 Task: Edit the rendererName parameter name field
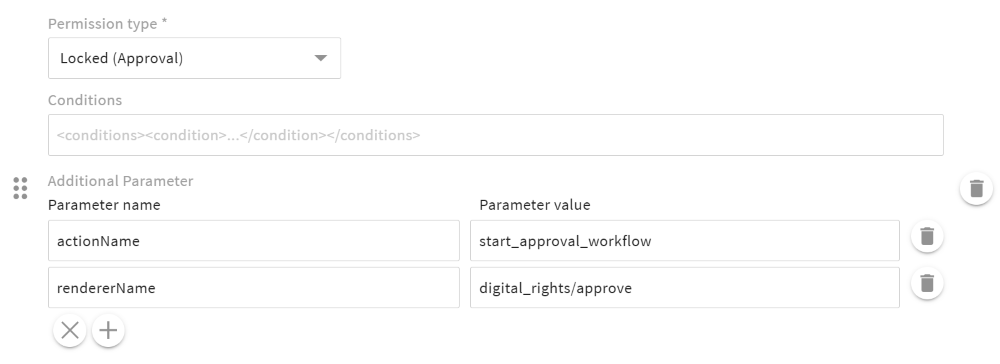click(x=254, y=288)
